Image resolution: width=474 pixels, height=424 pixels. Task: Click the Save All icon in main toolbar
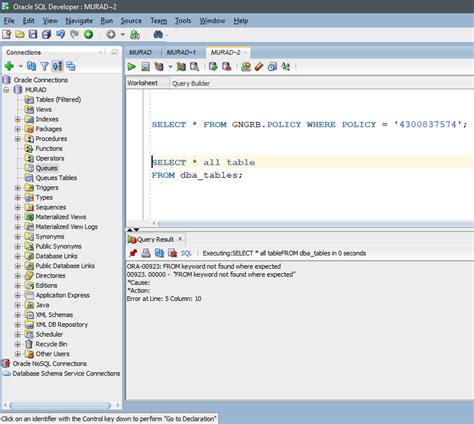click(x=46, y=34)
